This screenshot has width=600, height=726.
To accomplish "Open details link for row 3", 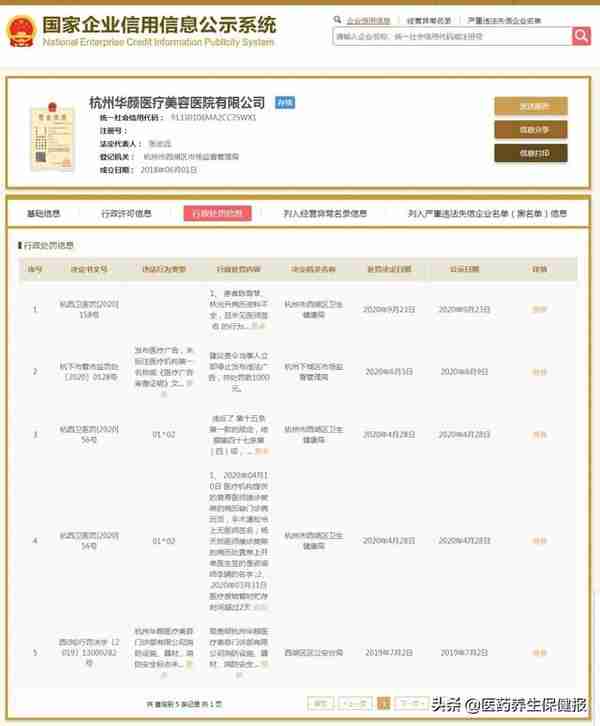I will [x=539, y=434].
